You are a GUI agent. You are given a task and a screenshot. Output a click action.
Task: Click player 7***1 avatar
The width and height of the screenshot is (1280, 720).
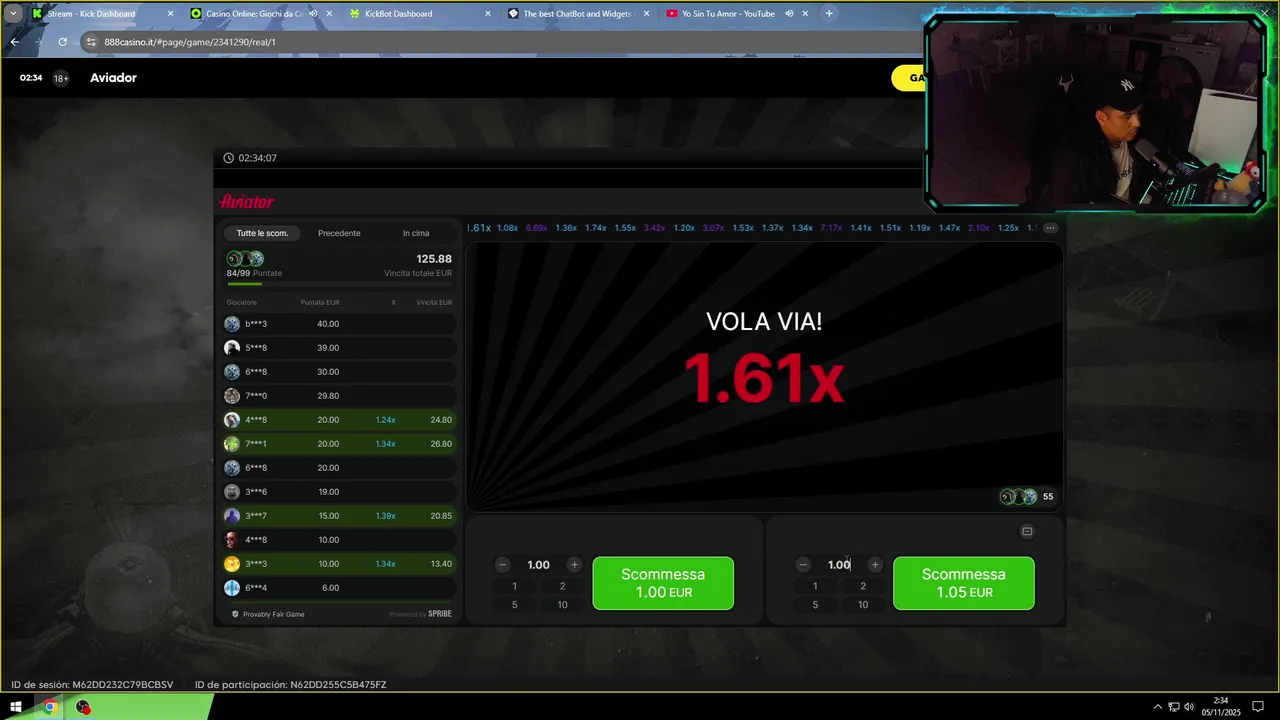(x=232, y=444)
